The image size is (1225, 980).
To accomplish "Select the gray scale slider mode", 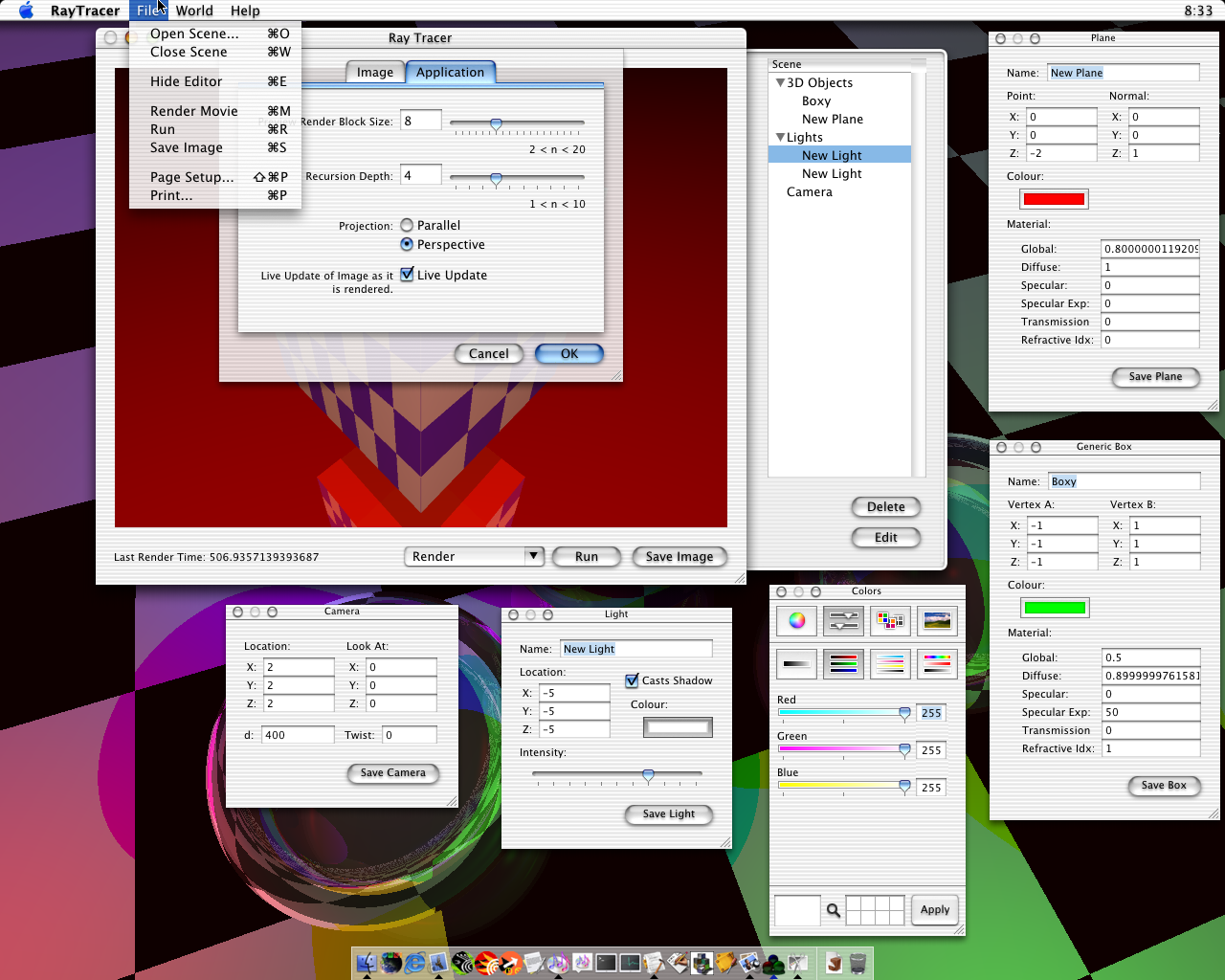I will coord(796,663).
